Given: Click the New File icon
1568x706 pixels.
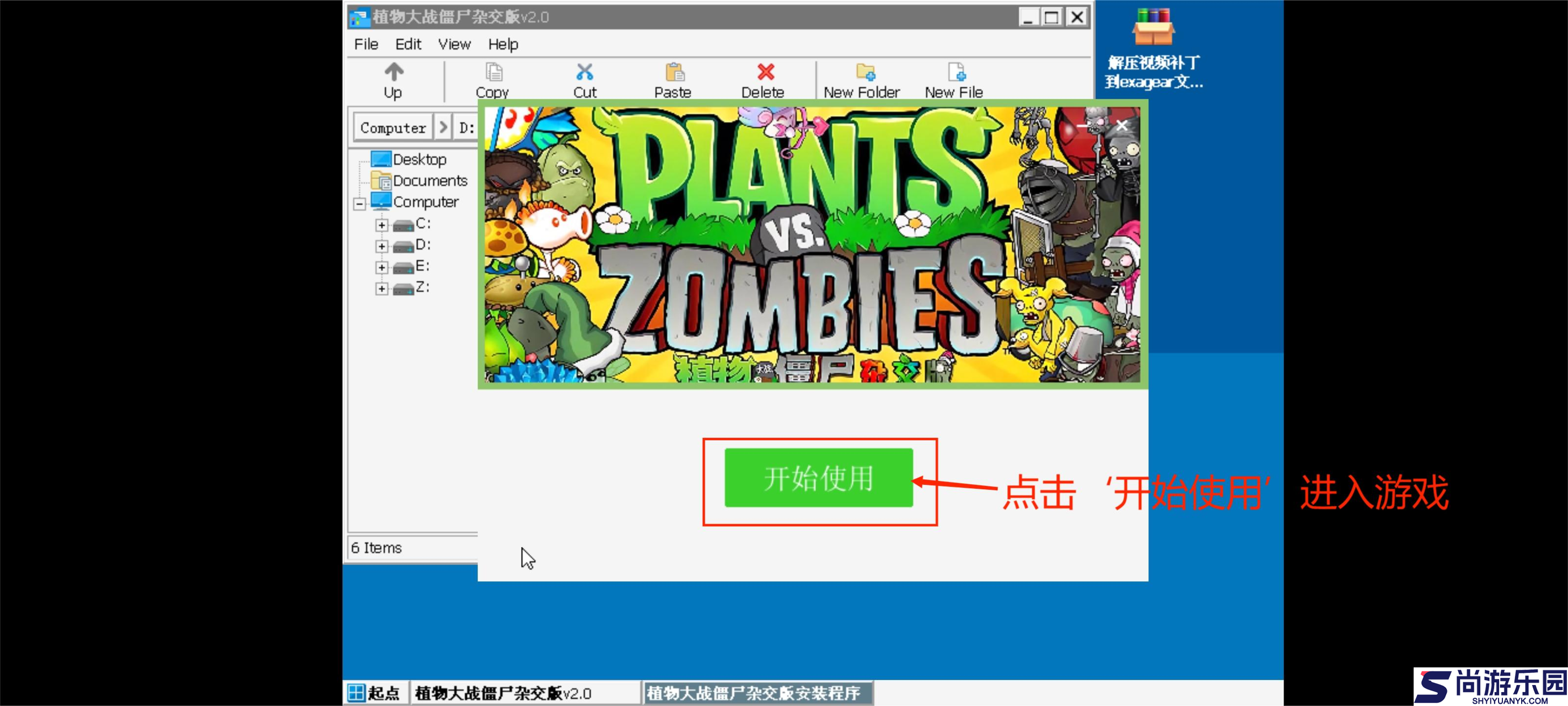Looking at the screenshot, I should click(x=956, y=72).
